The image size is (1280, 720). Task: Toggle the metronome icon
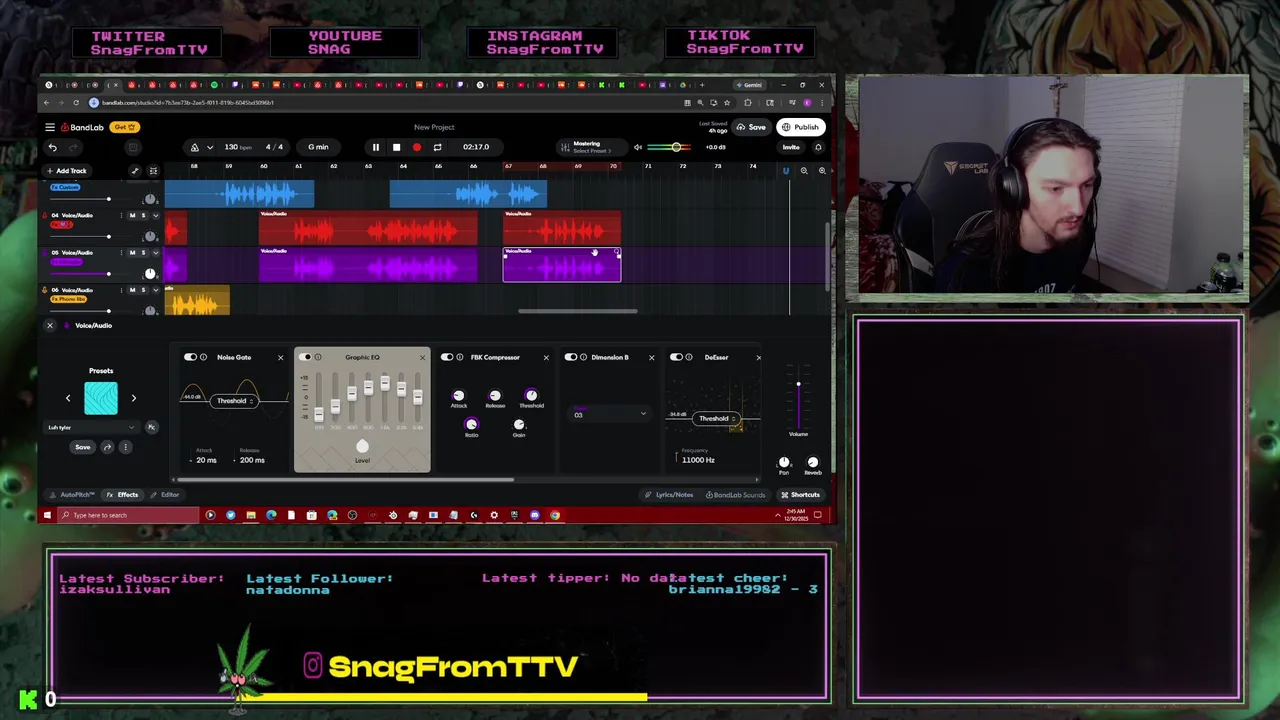tap(195, 147)
